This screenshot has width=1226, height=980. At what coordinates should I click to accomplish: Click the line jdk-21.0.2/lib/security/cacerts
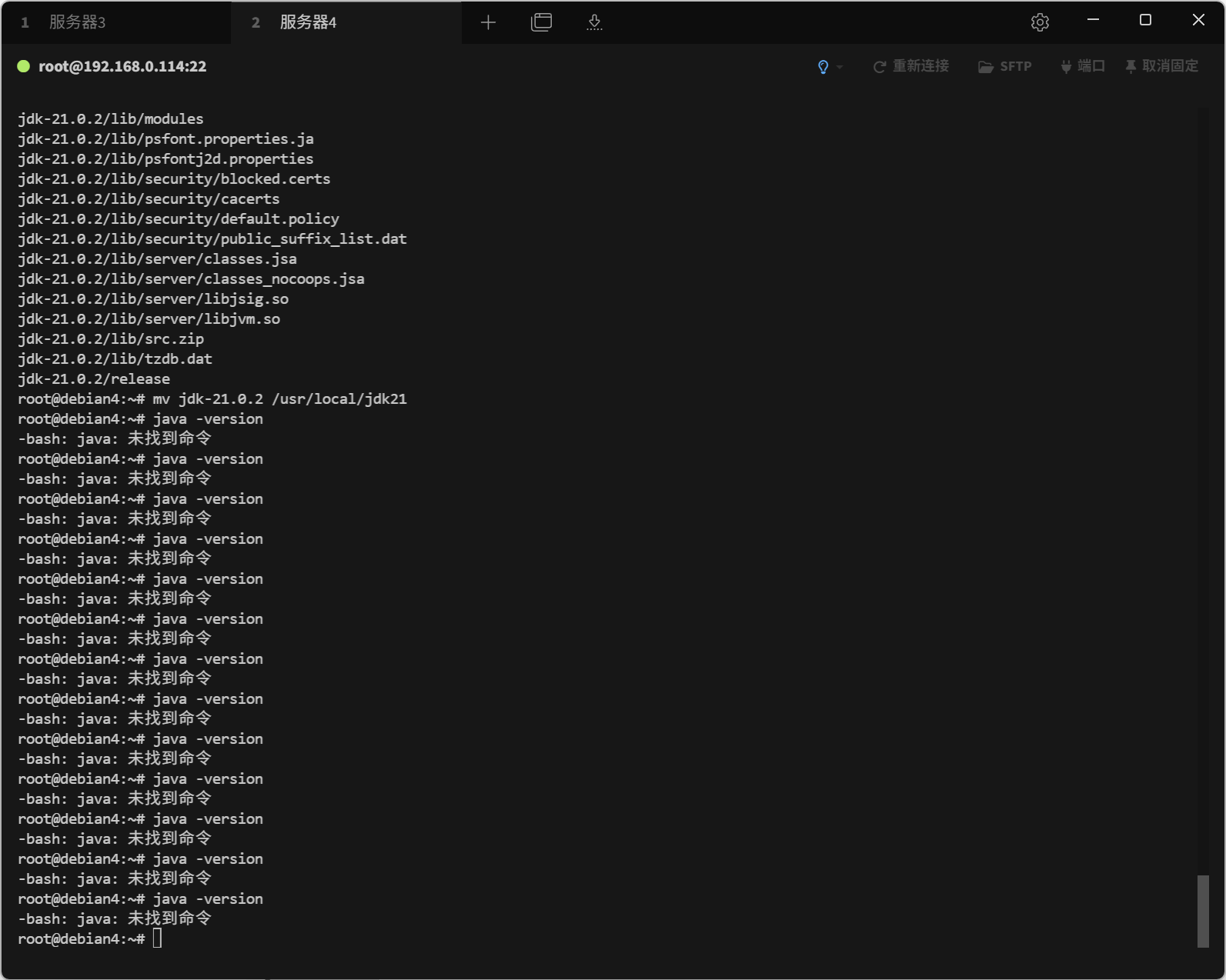[149, 198]
